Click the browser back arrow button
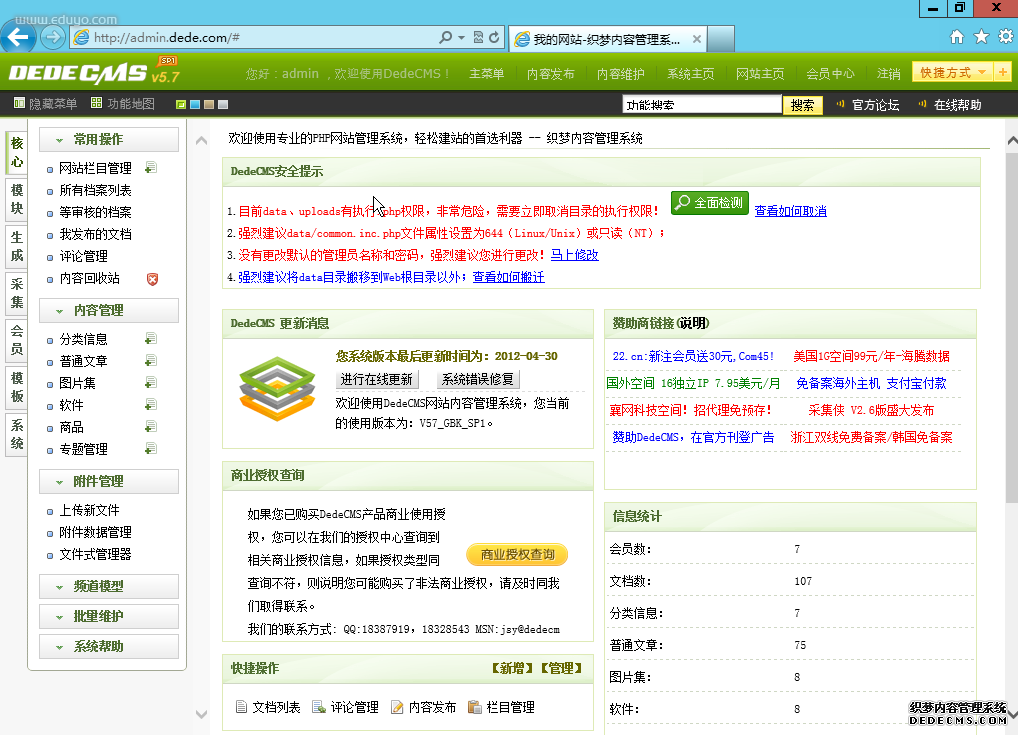 click(x=19, y=37)
